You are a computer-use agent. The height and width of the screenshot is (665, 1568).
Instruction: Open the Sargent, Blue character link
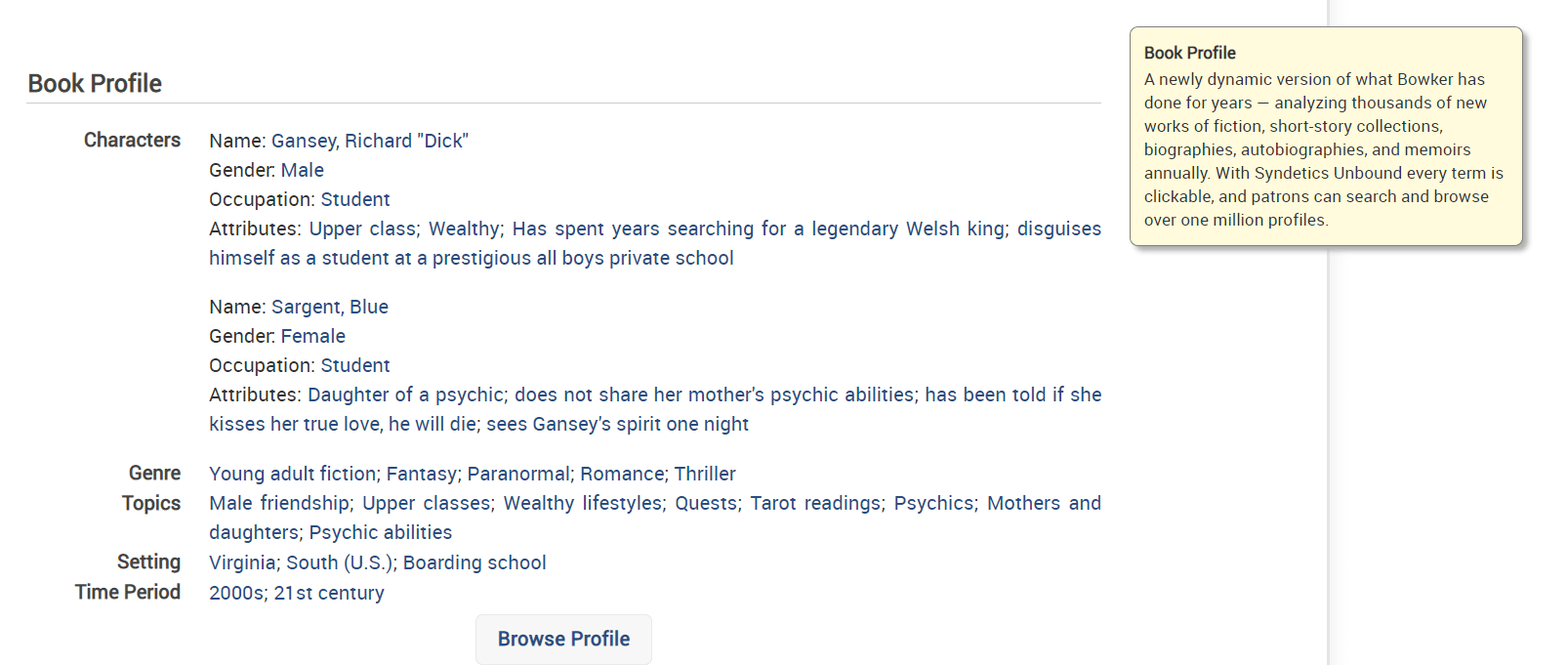click(x=330, y=307)
